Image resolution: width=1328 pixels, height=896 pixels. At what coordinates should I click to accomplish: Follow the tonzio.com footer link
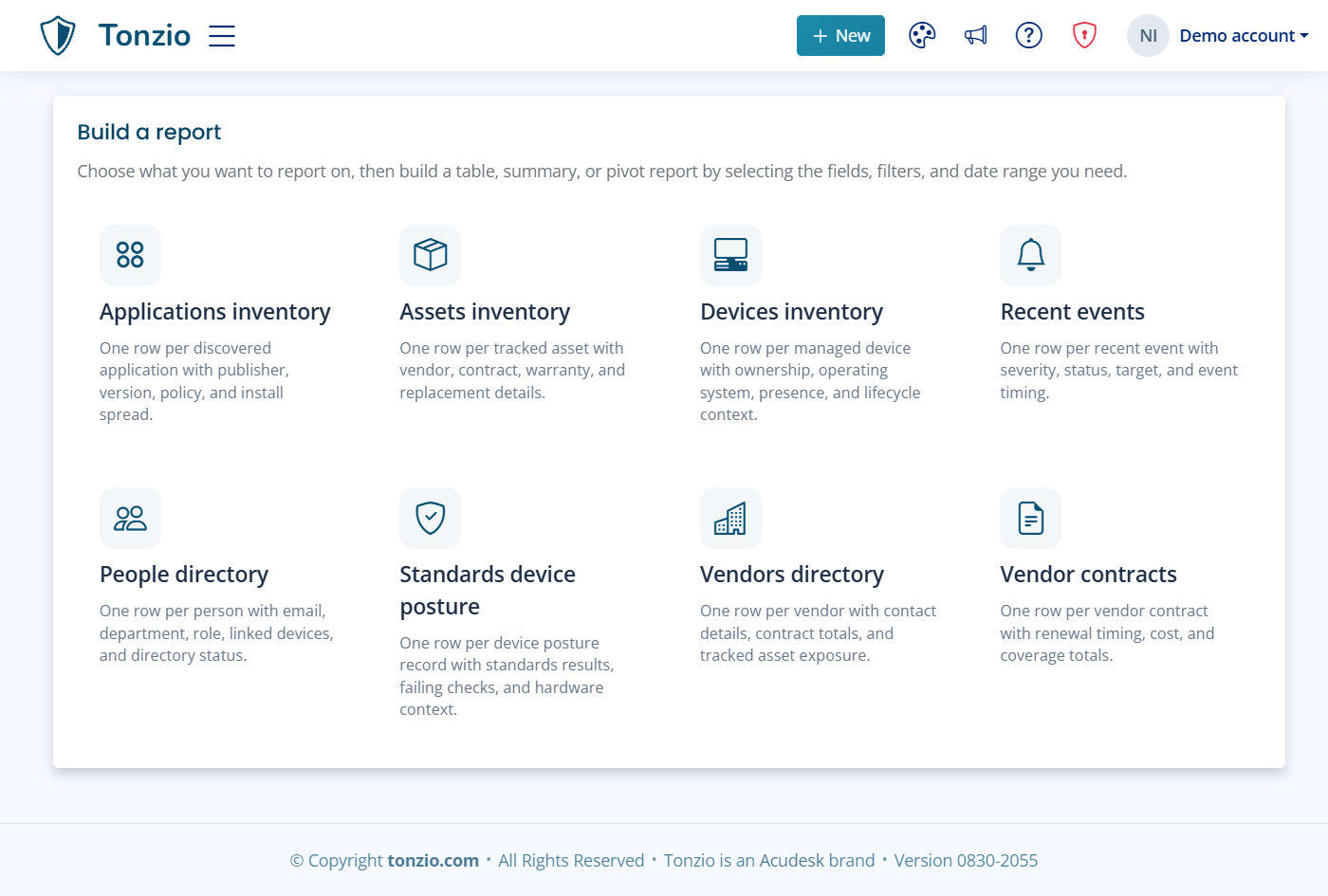(x=433, y=861)
